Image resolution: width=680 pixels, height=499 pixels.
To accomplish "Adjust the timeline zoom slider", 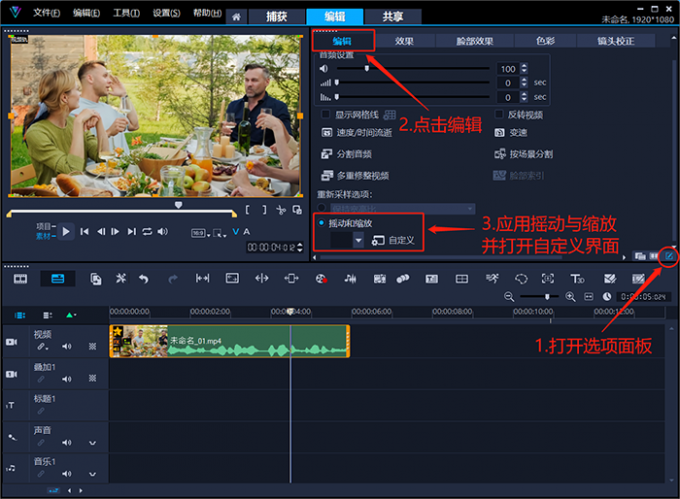I will click(547, 297).
